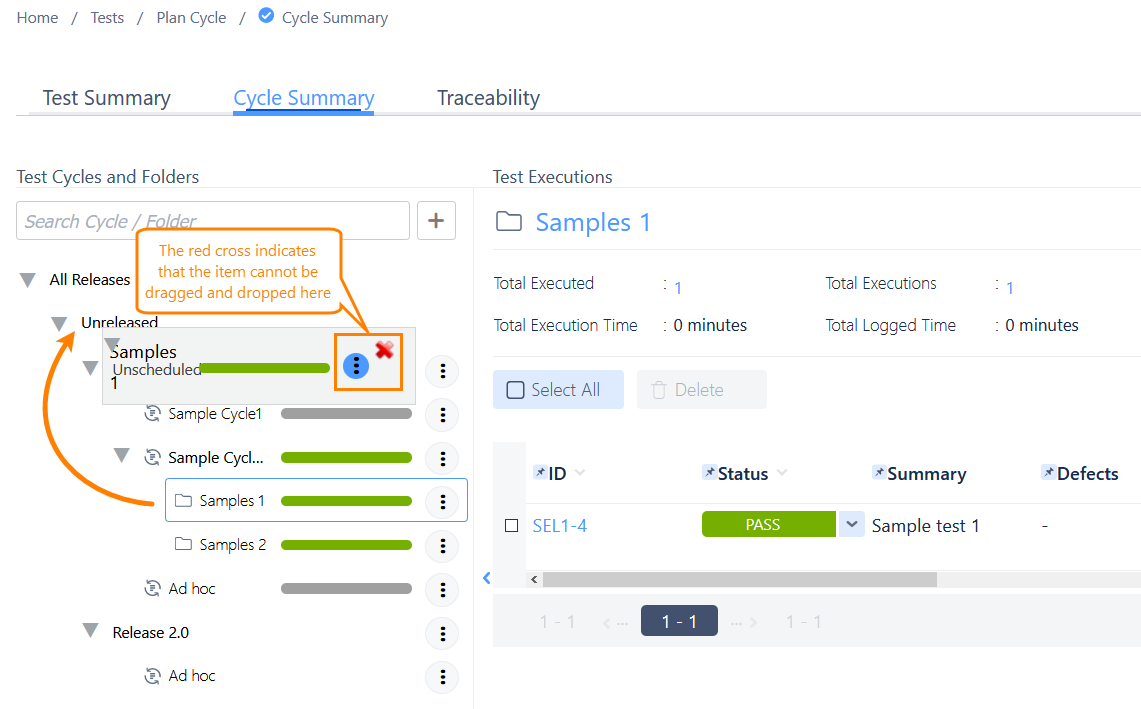The image size is (1141, 709).
Task: Click the horizontal scrollbar under executions table
Action: coord(739,580)
